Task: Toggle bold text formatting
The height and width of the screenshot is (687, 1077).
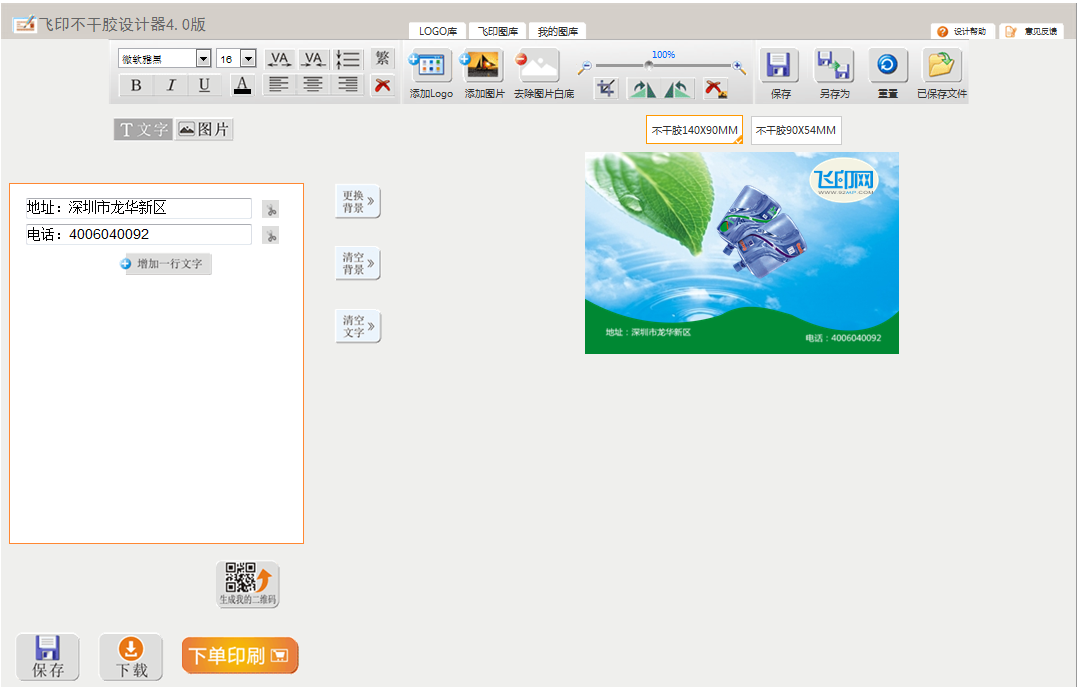Action: (136, 85)
